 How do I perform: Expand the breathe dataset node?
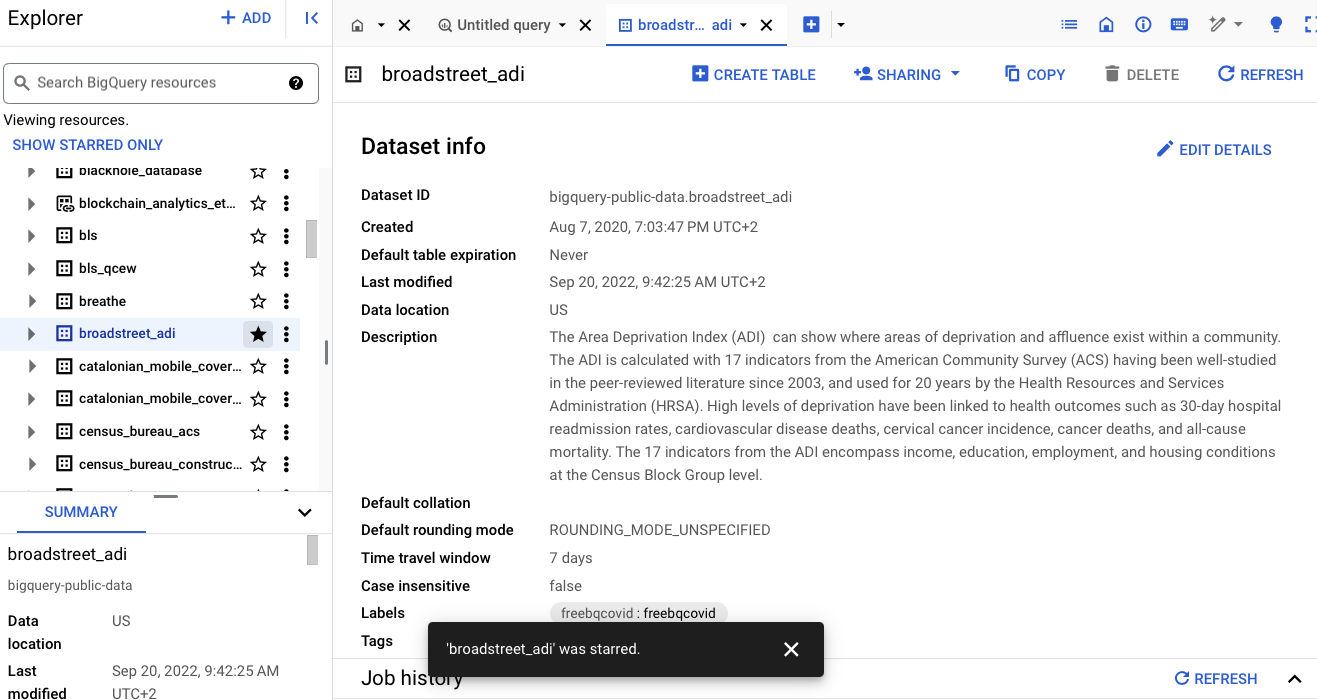point(31,301)
